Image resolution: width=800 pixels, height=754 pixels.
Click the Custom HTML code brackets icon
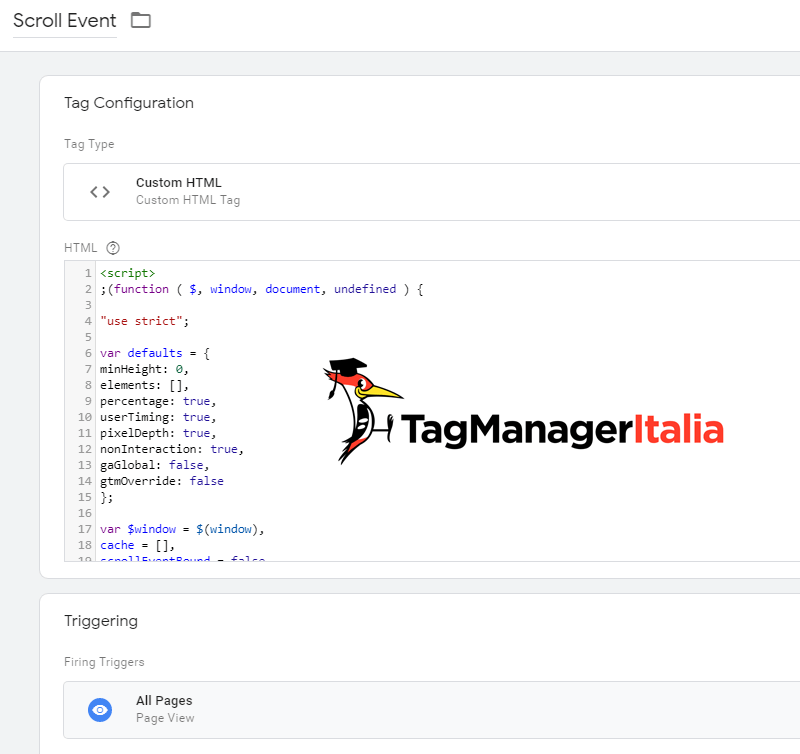coord(100,192)
